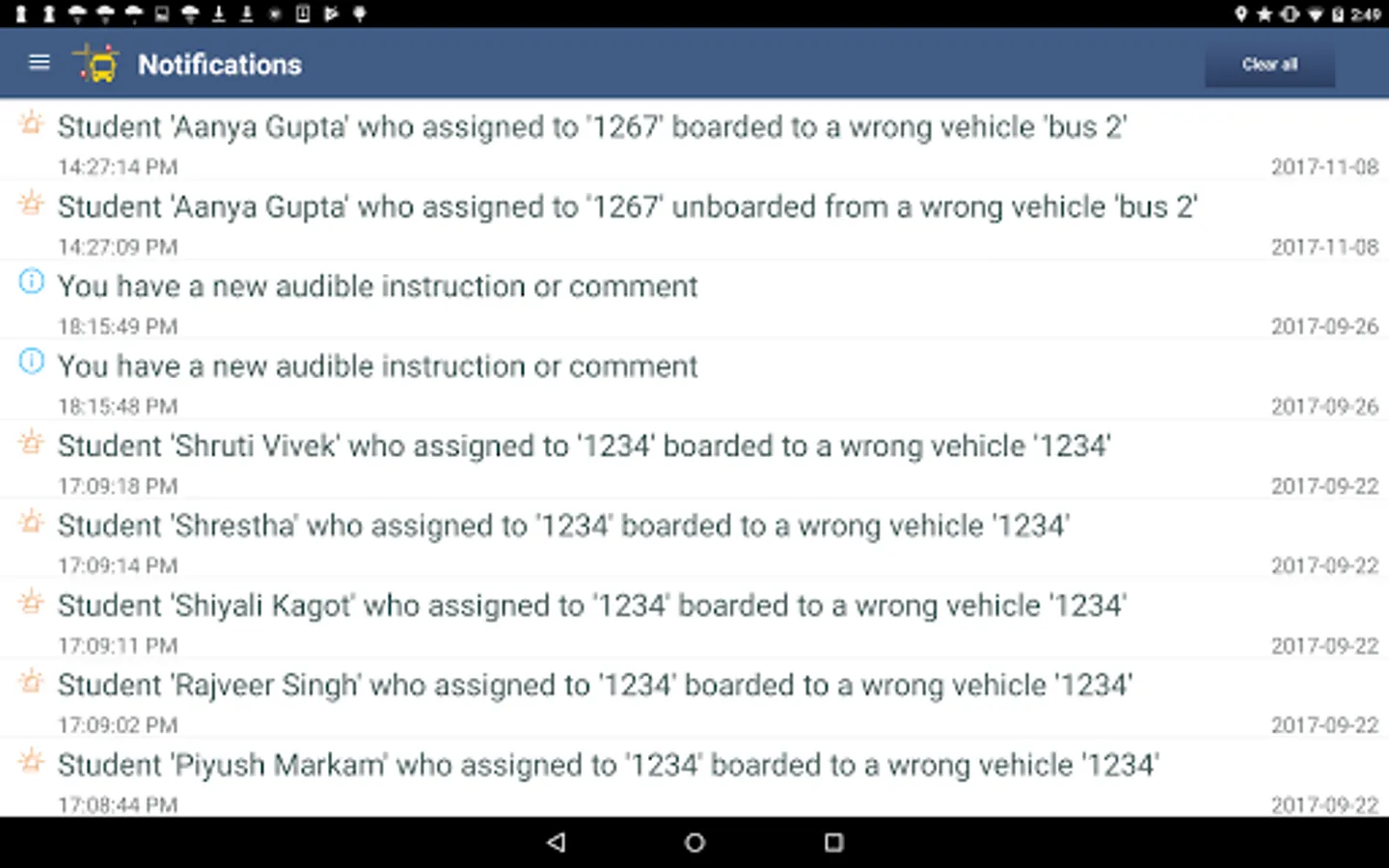Open the hamburger navigation menu
The width and height of the screenshot is (1389, 868).
(39, 63)
